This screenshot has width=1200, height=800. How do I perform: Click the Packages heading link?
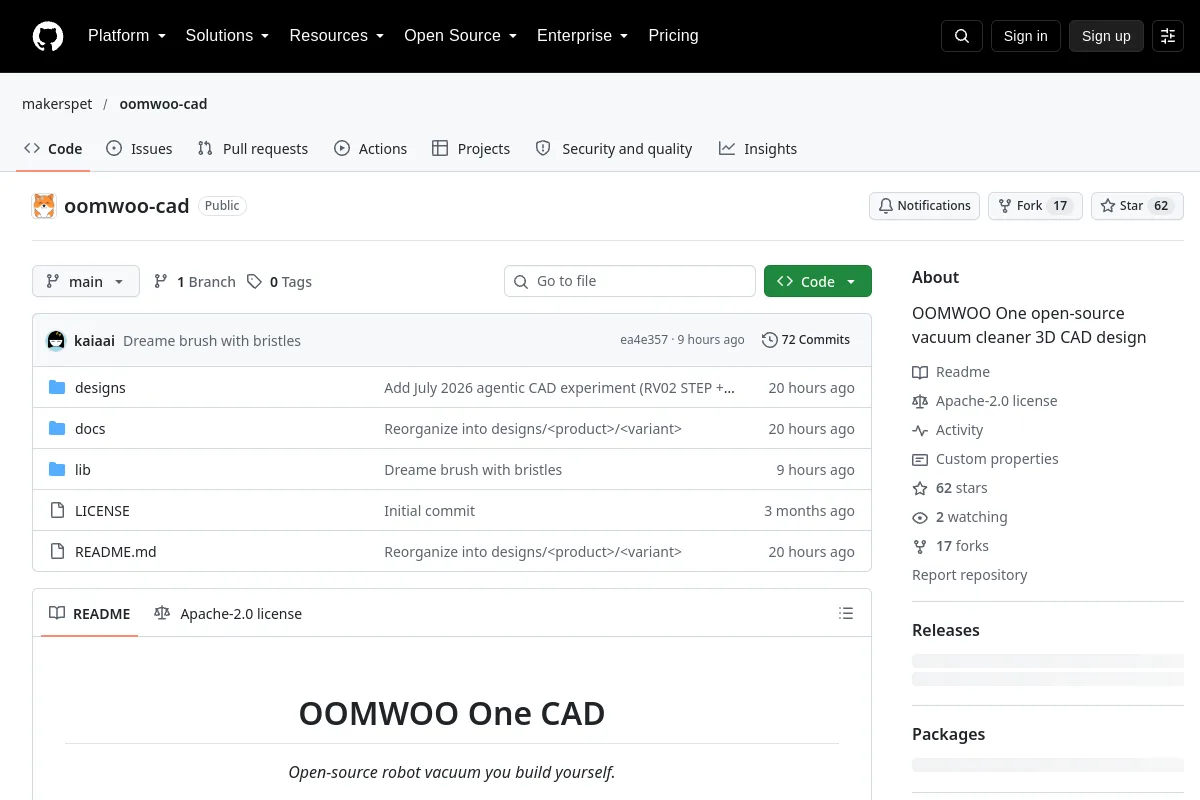[x=948, y=734]
